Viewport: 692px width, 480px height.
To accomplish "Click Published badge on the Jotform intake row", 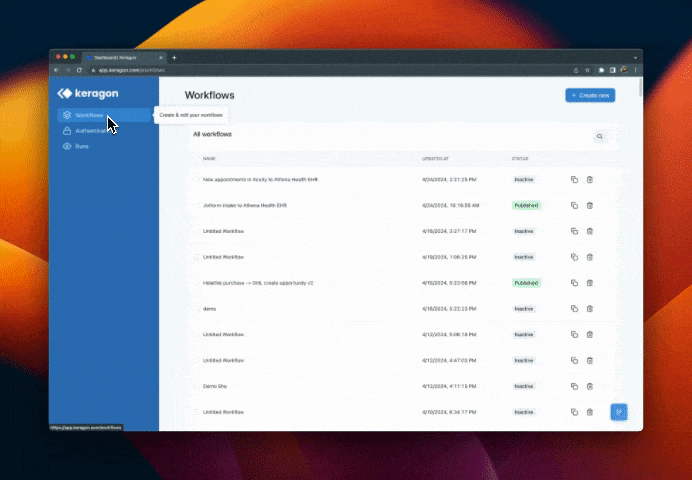I will 526,205.
